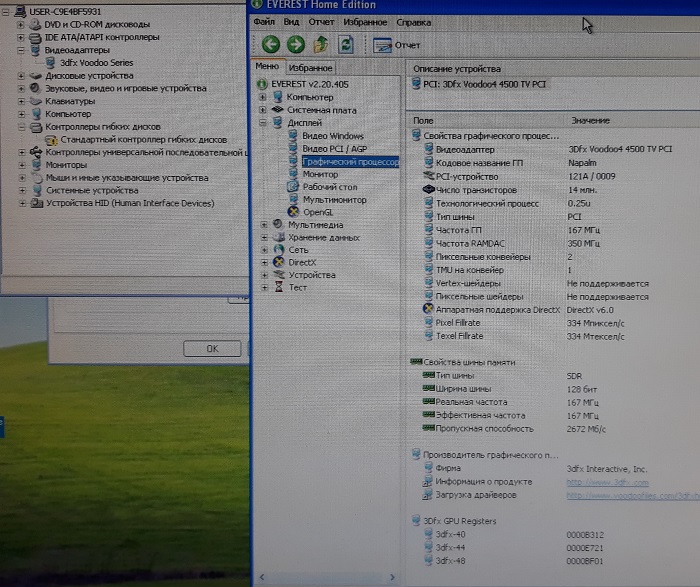Viewport: 700px width, 587px height.
Task: Collapse Видеоадаптеры in Device Manager
Action: tap(20, 50)
